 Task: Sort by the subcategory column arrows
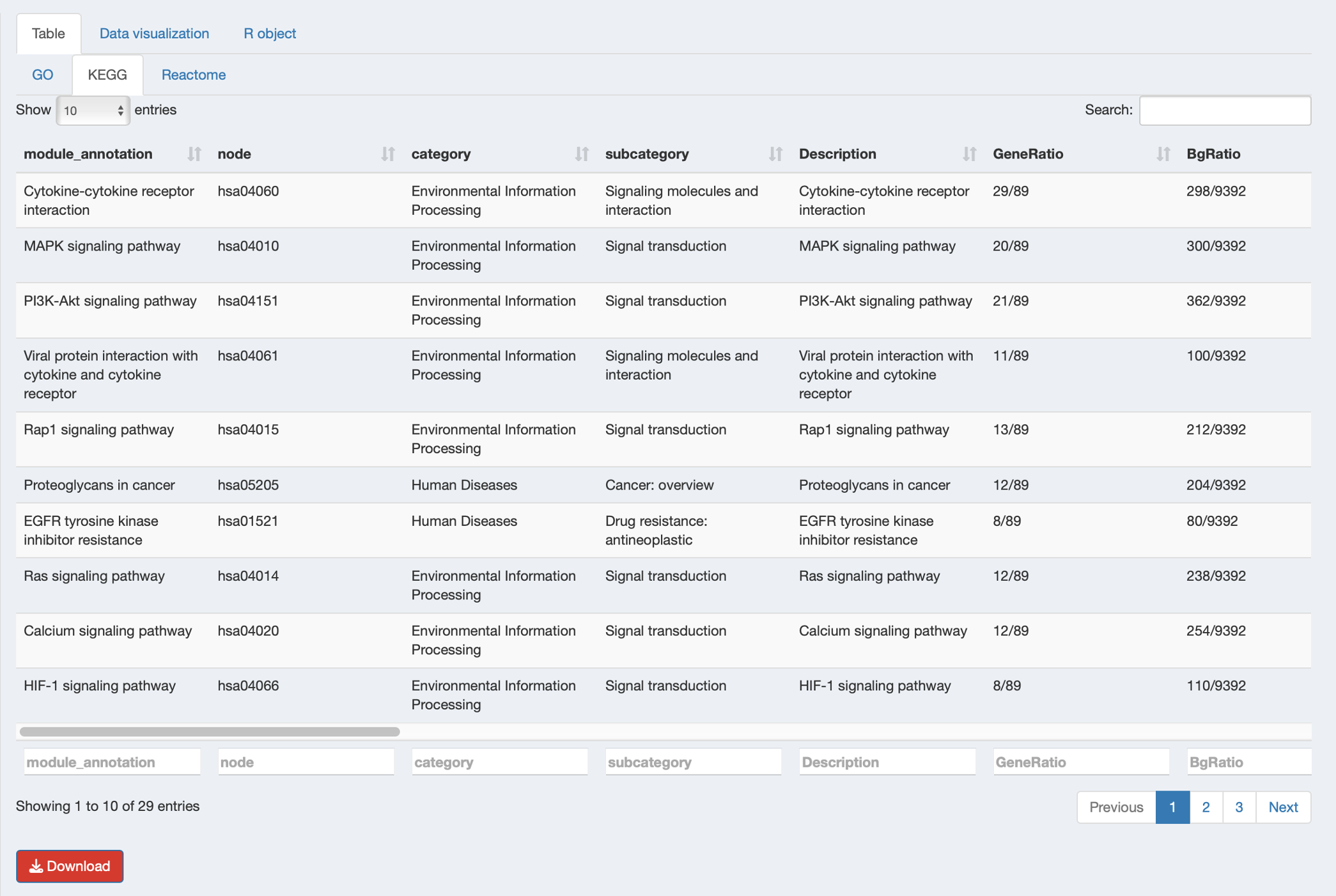pyautogui.click(x=775, y=154)
